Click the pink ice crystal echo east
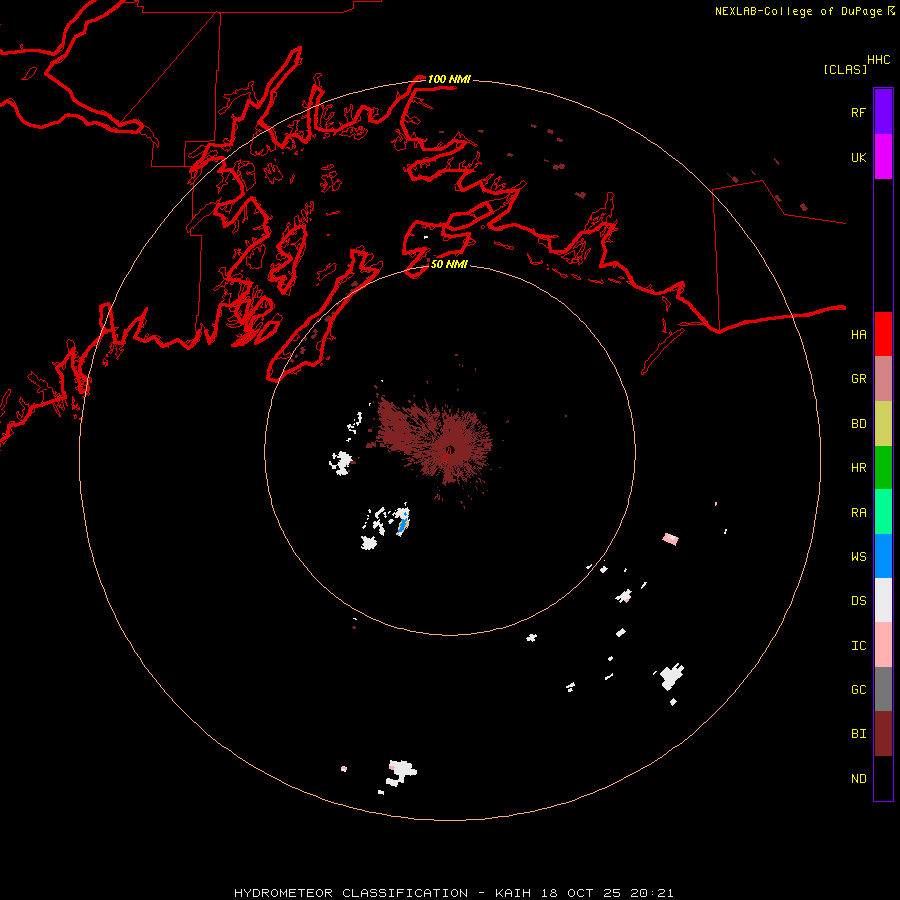This screenshot has width=900, height=900. tap(670, 539)
